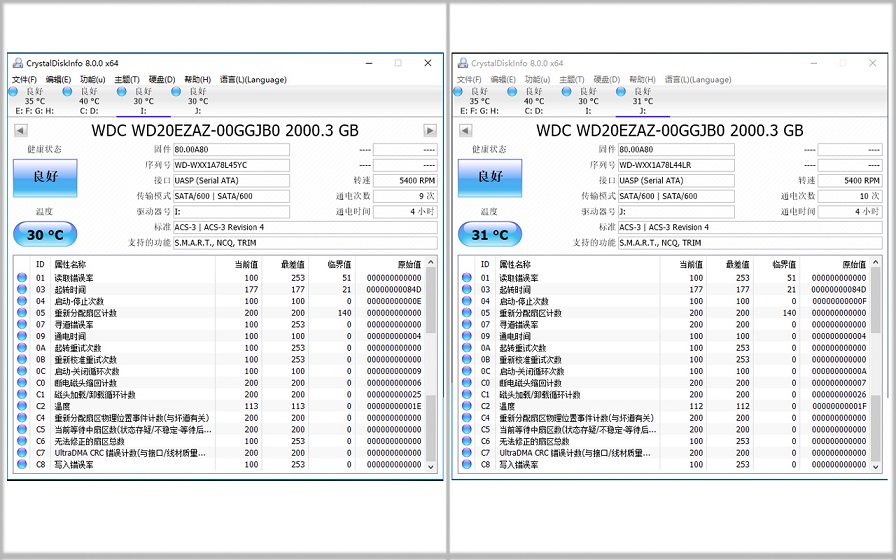The height and width of the screenshot is (560, 896).
Task: Click previous disk arrow in left window
Action: [x=21, y=130]
